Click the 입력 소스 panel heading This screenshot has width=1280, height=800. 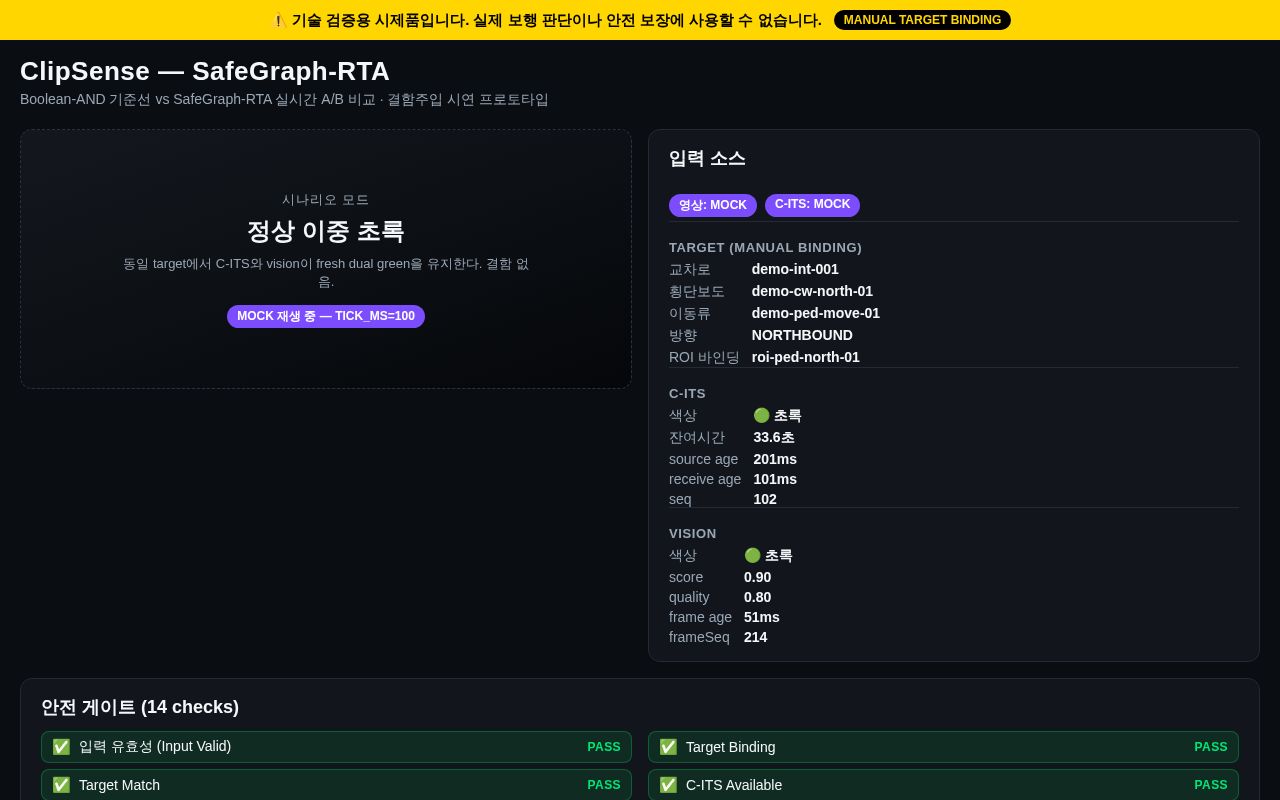707,158
